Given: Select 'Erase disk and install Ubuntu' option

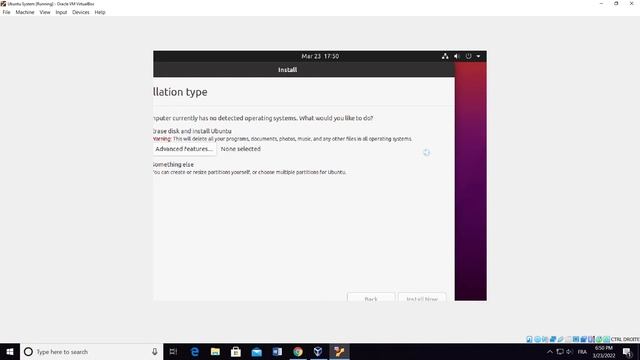Looking at the screenshot, I should pyautogui.click(x=192, y=131).
